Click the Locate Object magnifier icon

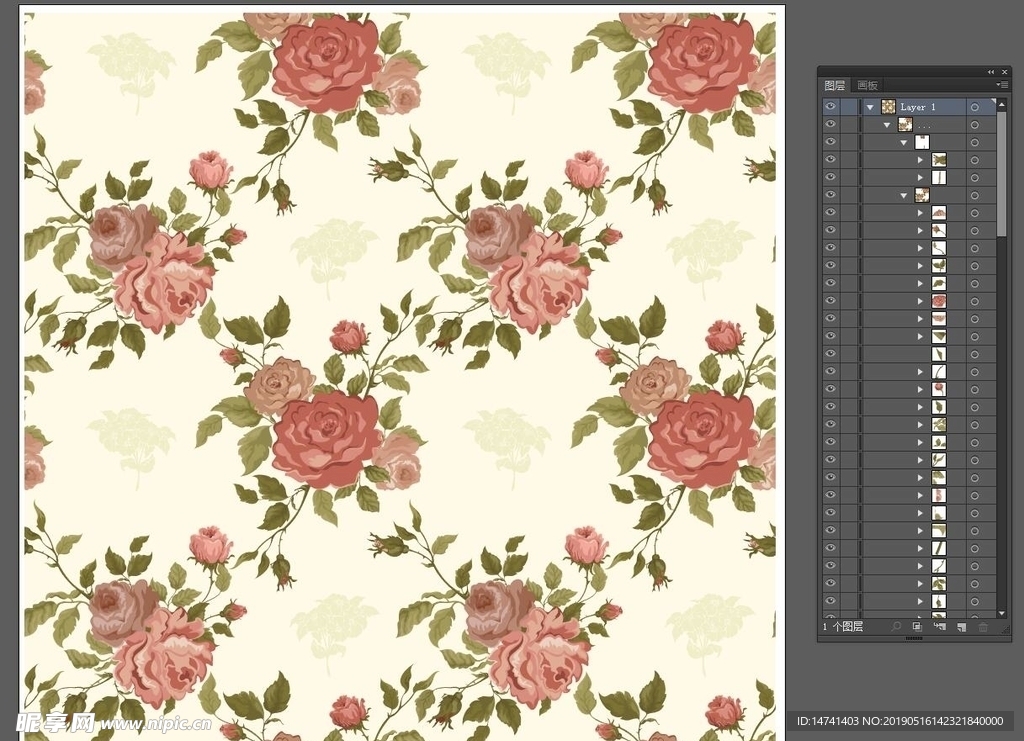pyautogui.click(x=896, y=627)
